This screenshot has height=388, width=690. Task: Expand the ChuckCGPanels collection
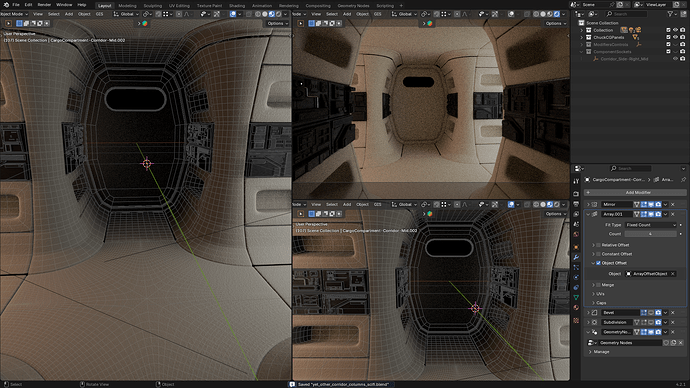(582, 37)
